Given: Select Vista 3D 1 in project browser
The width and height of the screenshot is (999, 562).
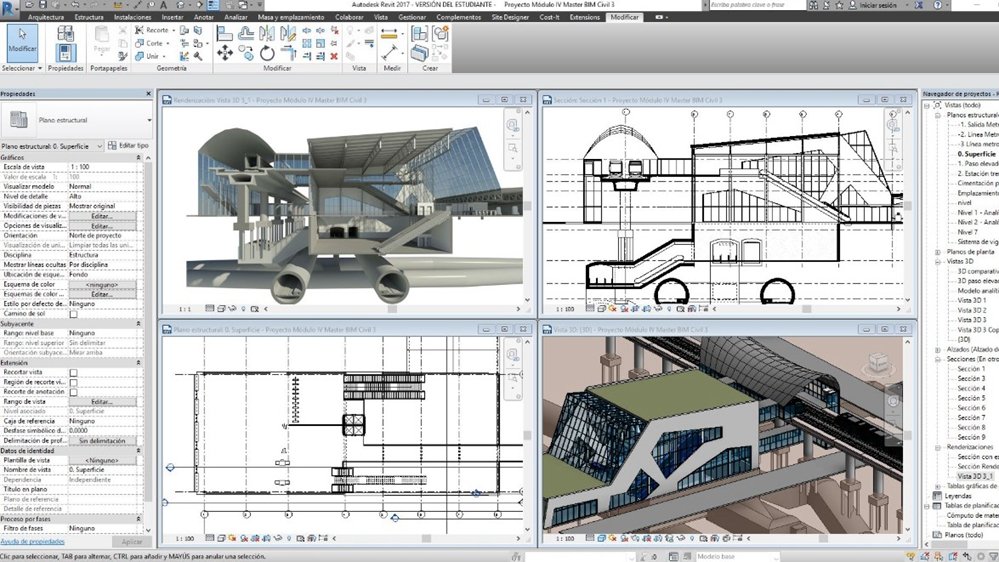Looking at the screenshot, I should pyautogui.click(x=972, y=301).
